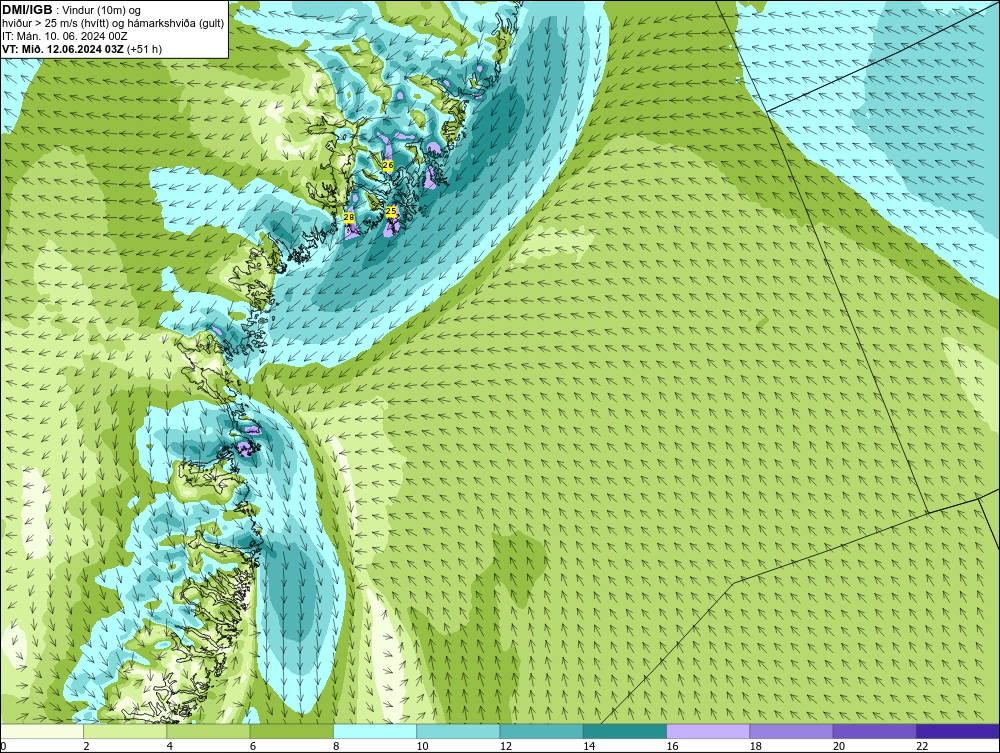Click the yellow gust label 28
The height and width of the screenshot is (753, 1000).
(x=349, y=217)
